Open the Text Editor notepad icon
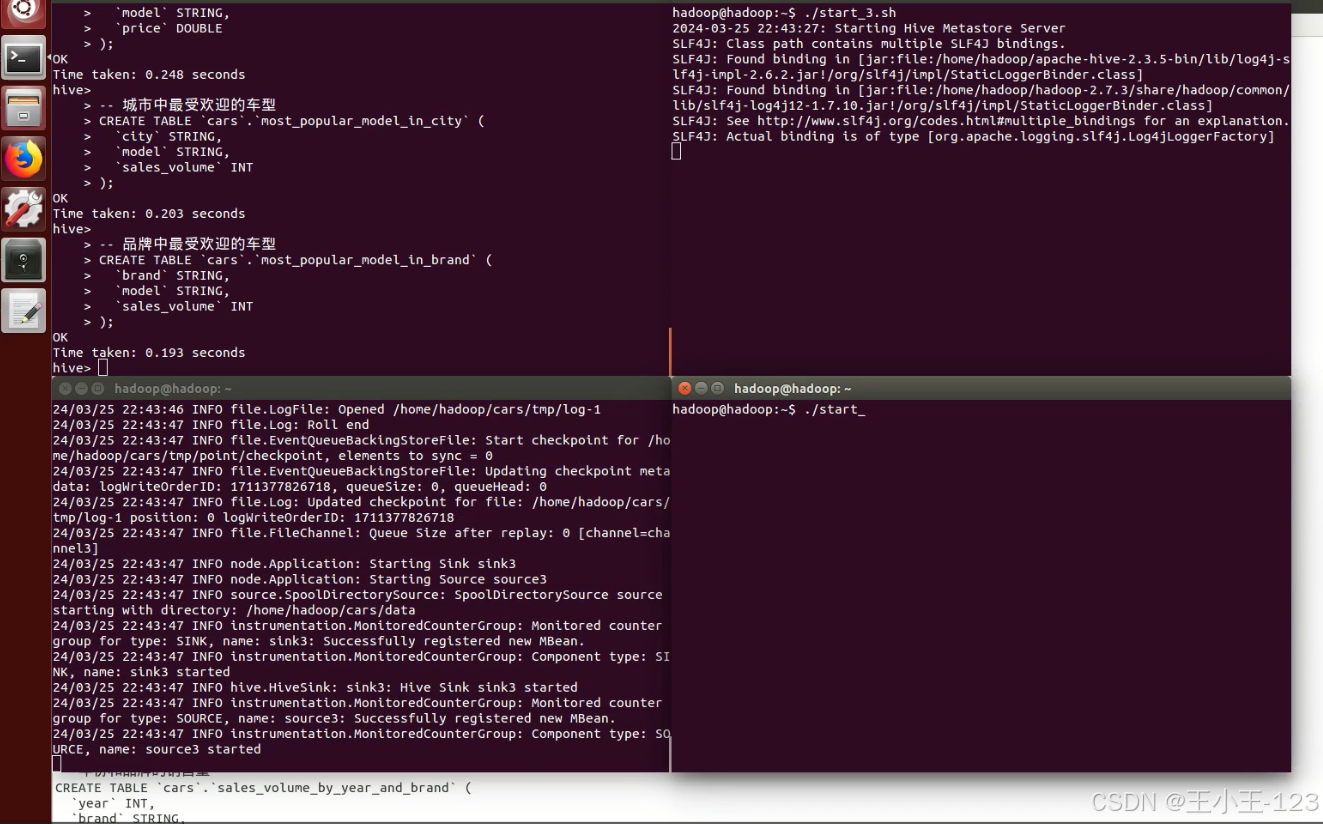Image resolution: width=1323 pixels, height=824 pixels. pyautogui.click(x=23, y=311)
